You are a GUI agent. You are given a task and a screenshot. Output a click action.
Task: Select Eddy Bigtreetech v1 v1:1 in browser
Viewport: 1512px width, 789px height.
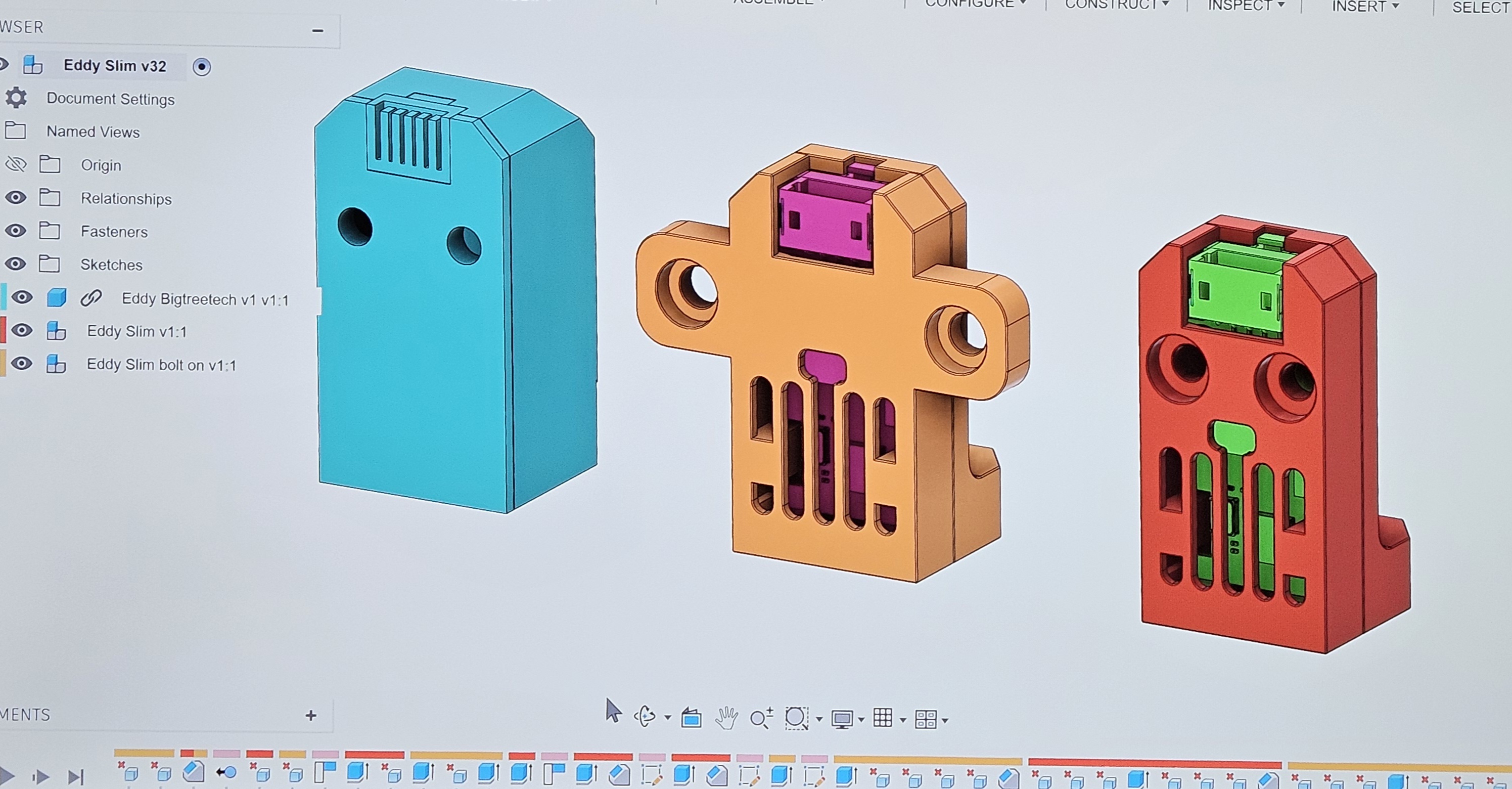point(205,299)
